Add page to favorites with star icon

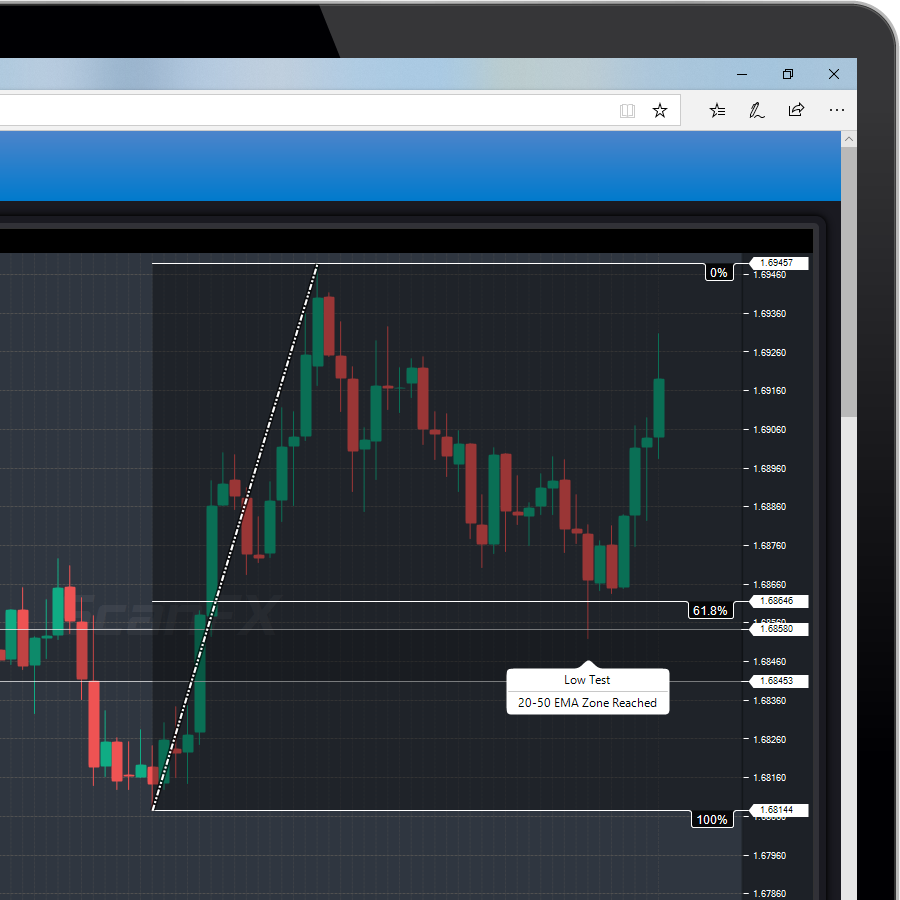tap(660, 111)
